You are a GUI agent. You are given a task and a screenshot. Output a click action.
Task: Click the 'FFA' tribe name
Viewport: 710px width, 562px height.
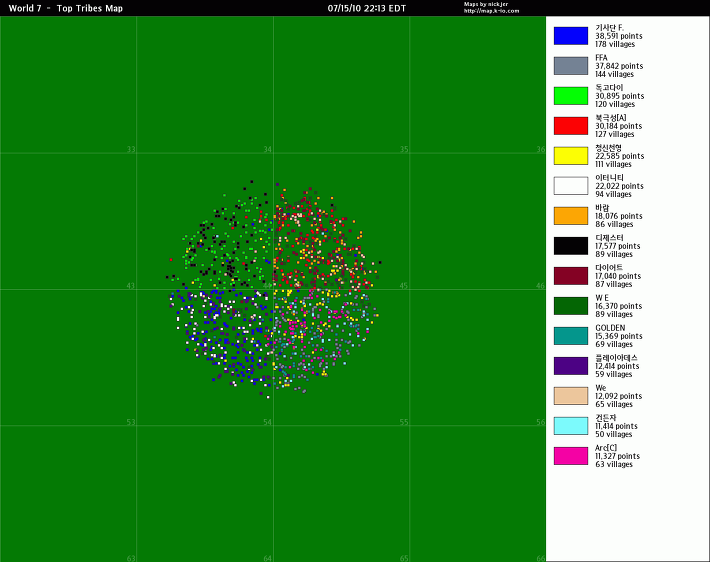(601, 58)
